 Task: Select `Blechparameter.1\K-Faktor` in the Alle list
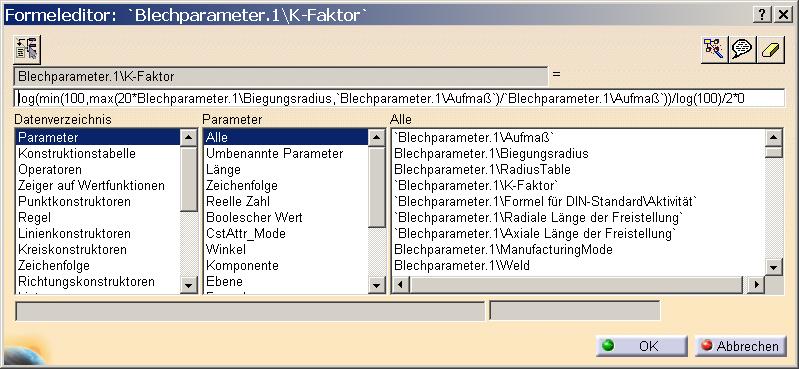click(x=578, y=186)
